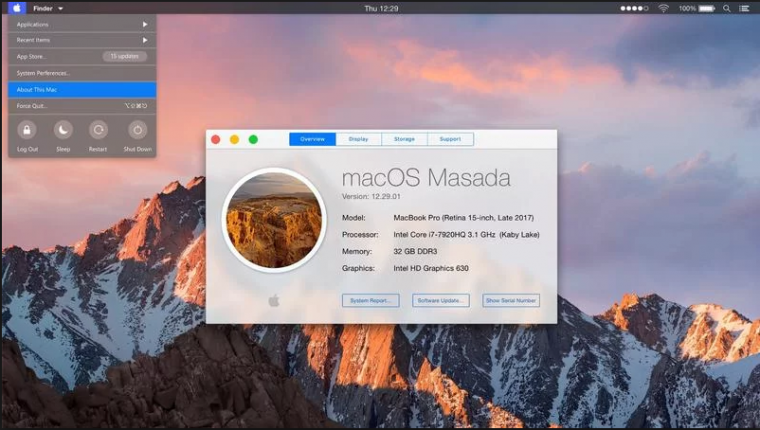Select About This Mac menu entry
760x430 pixels.
(x=81, y=89)
